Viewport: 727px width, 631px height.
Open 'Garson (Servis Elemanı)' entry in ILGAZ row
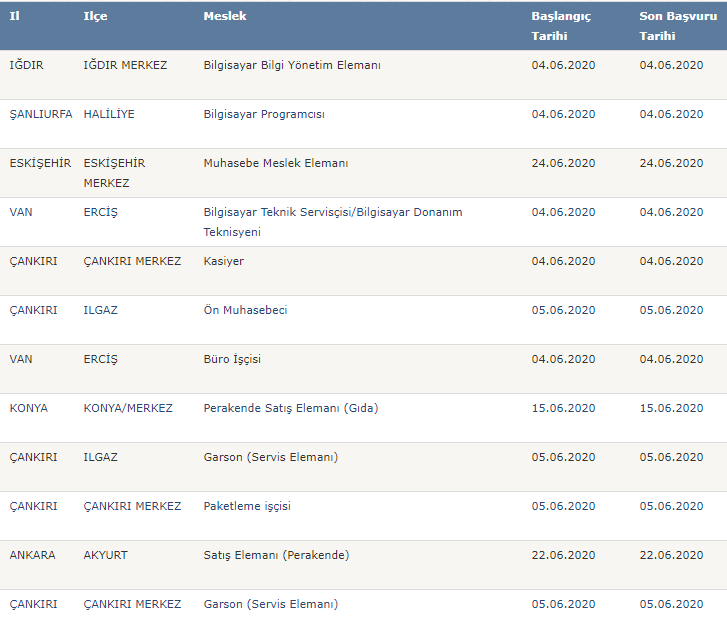(x=271, y=457)
